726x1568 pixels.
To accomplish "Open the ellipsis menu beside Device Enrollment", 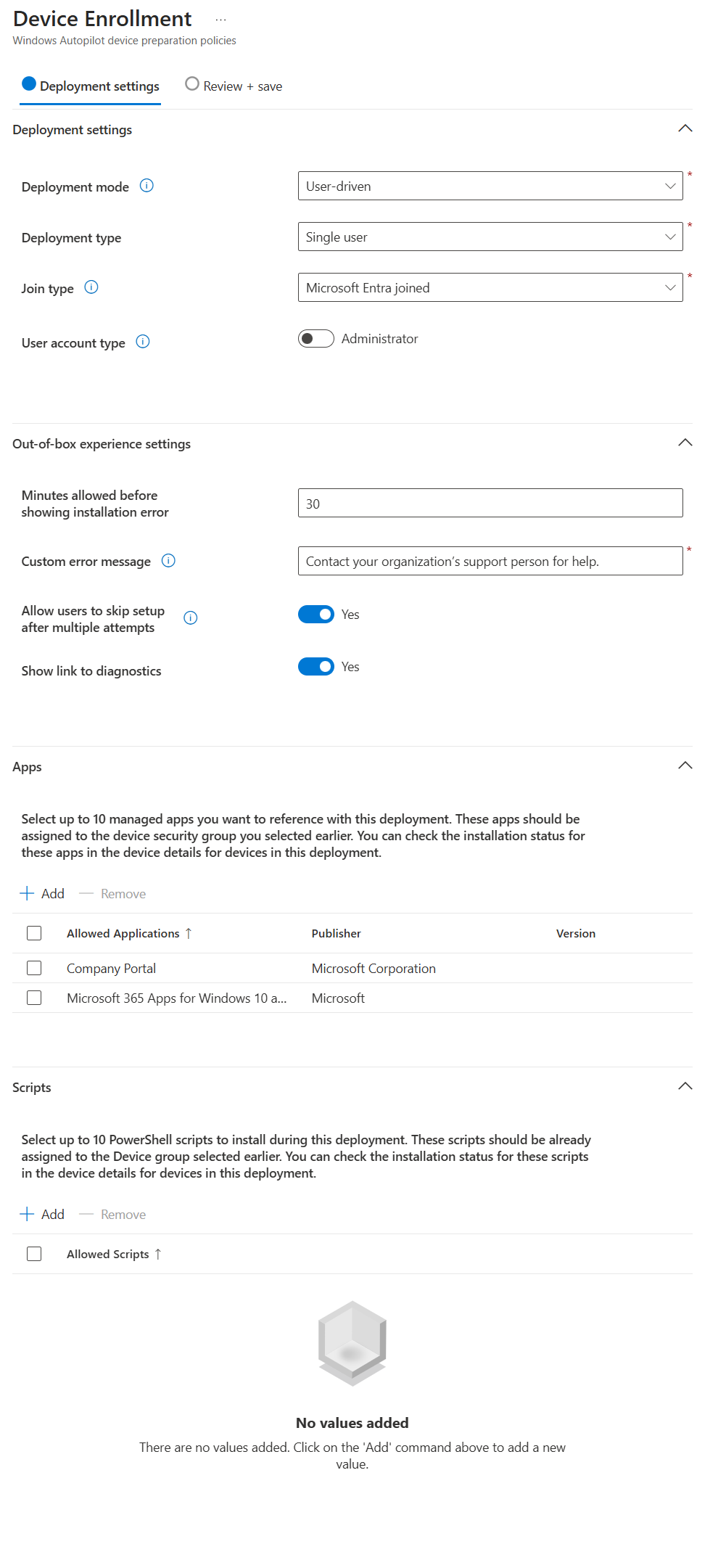I will pos(221,20).
